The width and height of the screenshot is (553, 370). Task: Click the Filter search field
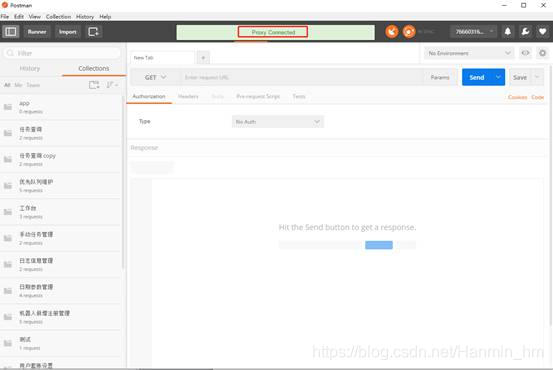tap(62, 53)
